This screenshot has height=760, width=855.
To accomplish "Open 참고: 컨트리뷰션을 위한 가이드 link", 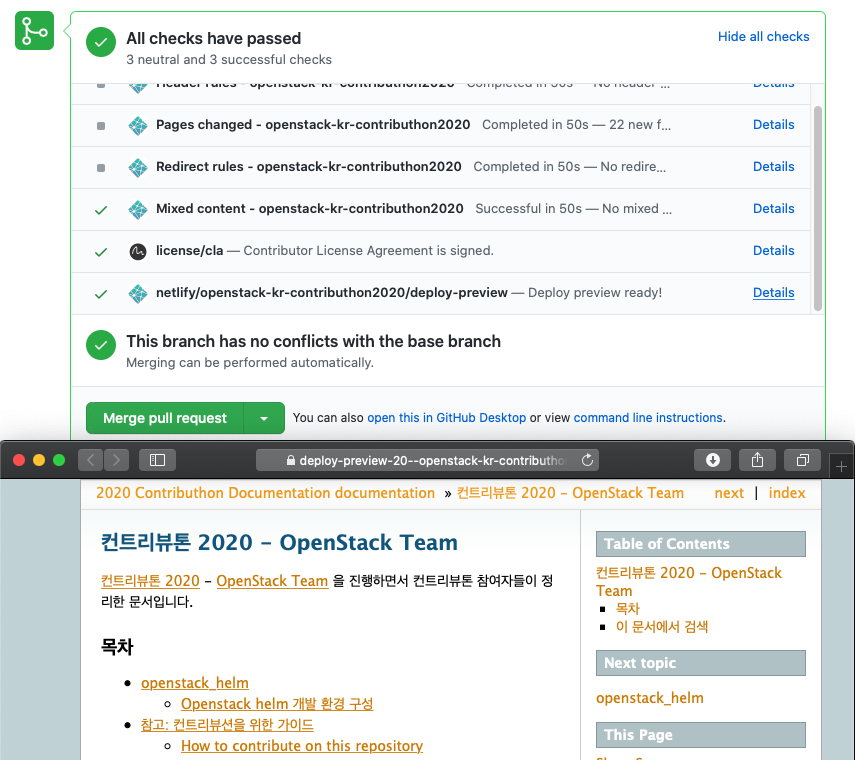I will coord(227,725).
